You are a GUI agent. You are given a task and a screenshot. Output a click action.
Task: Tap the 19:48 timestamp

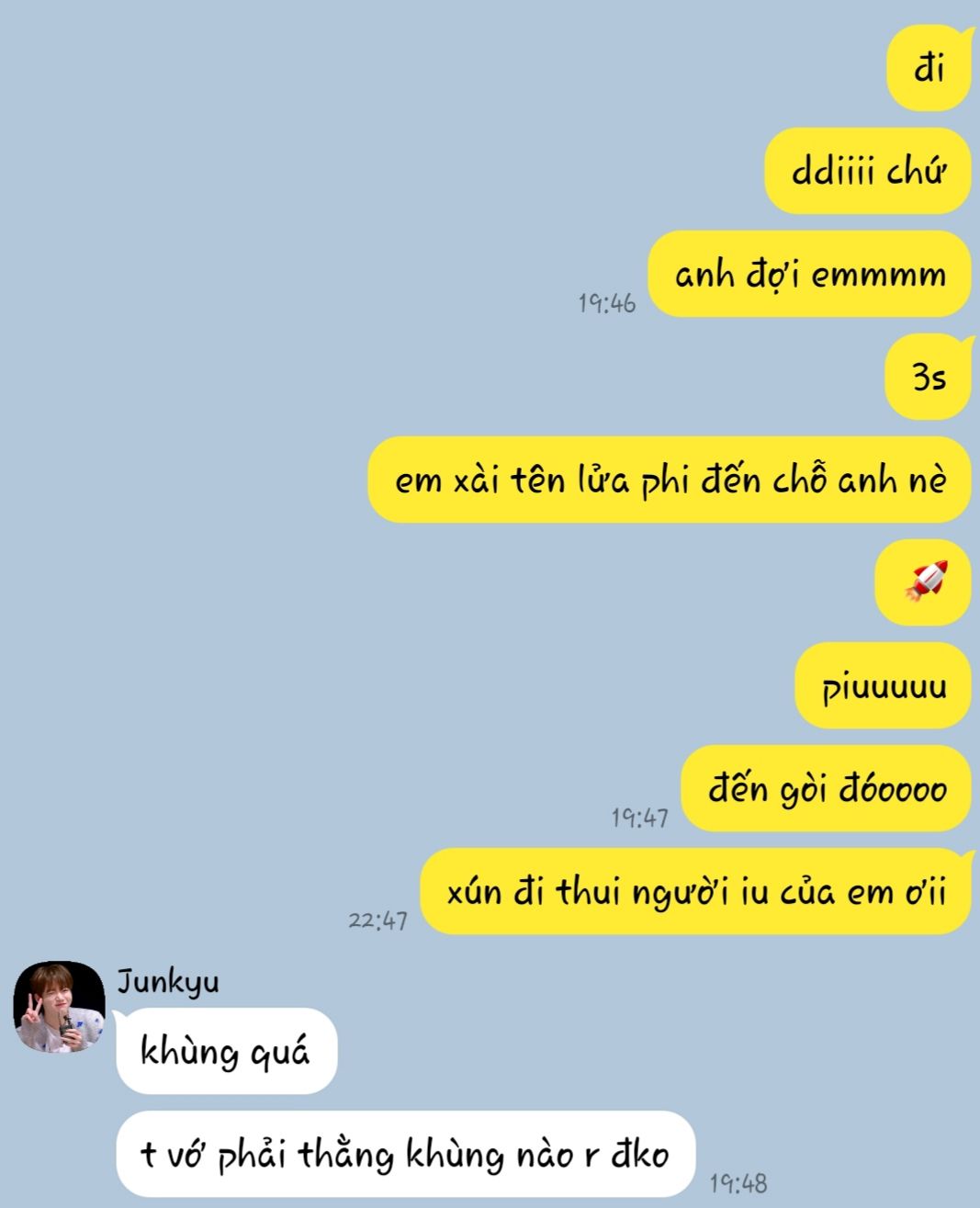coord(738,1183)
